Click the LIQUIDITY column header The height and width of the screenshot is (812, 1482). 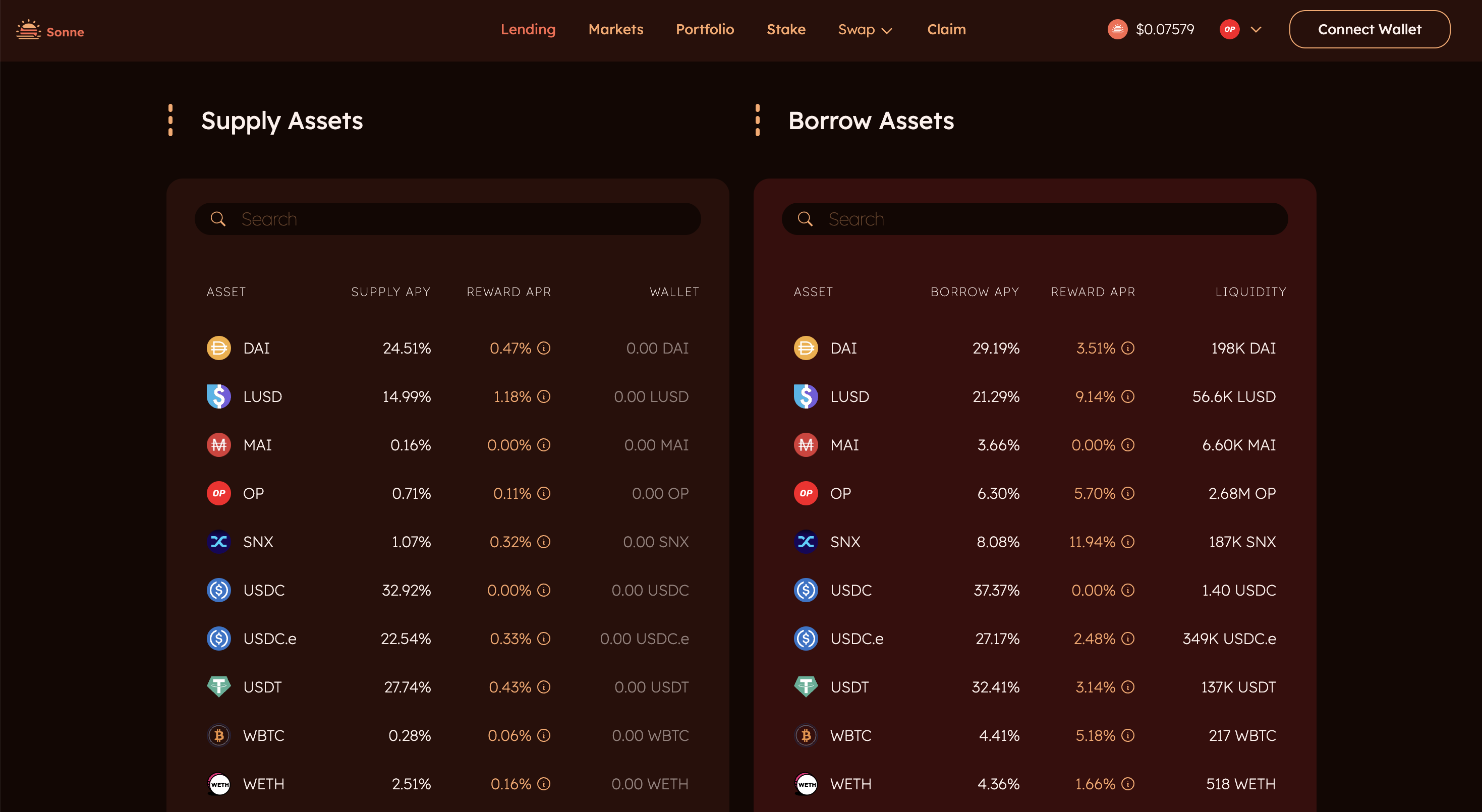1251,292
